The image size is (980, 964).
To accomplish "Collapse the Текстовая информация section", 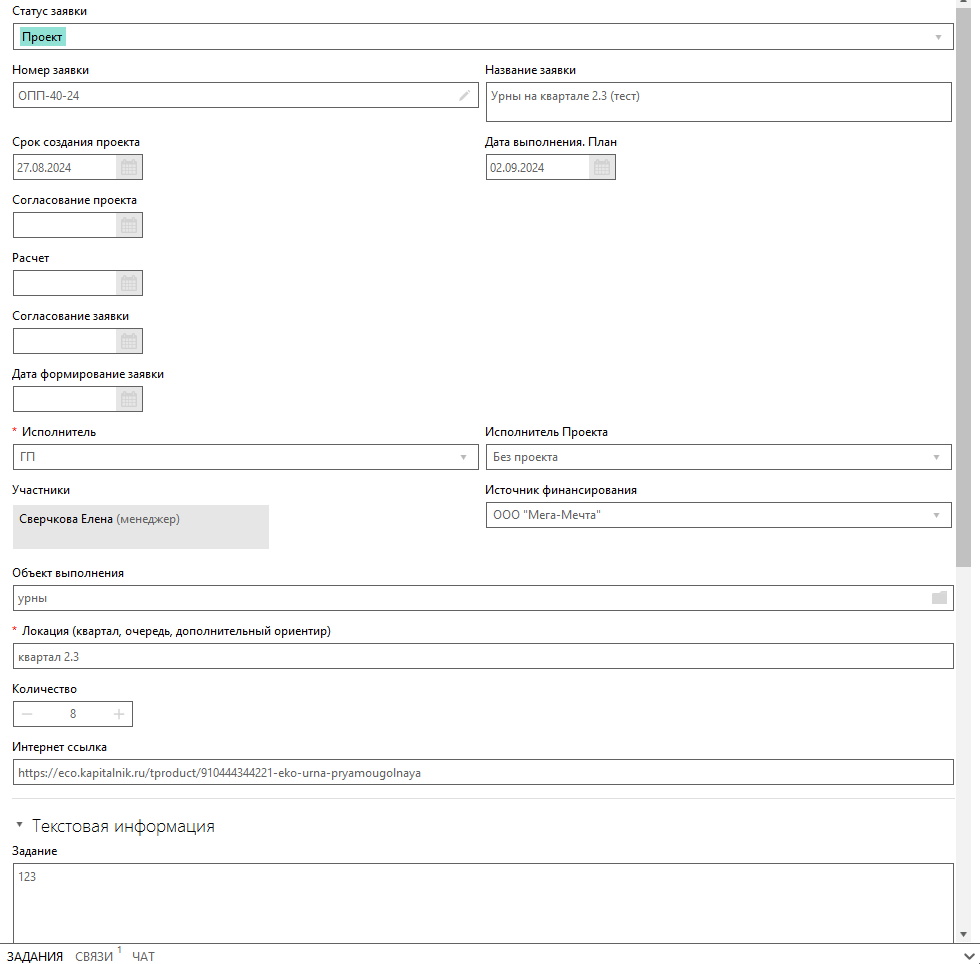I will click(19, 826).
